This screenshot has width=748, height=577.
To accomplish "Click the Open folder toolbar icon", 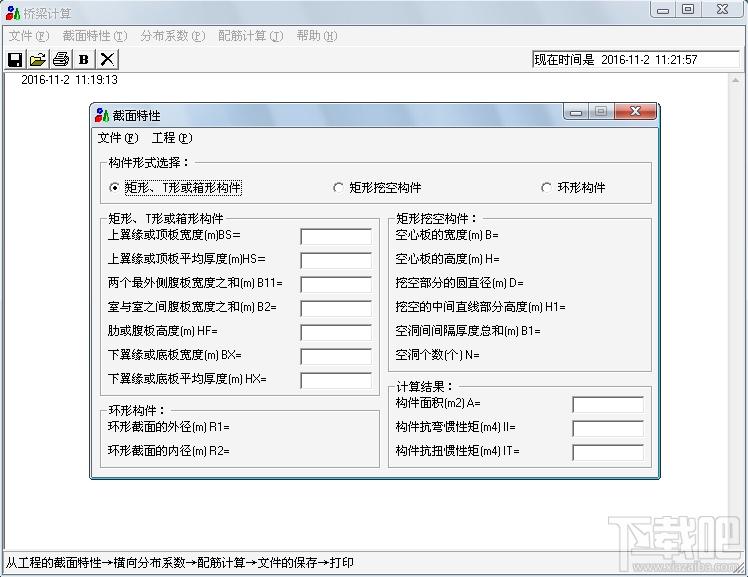I will [x=38, y=60].
